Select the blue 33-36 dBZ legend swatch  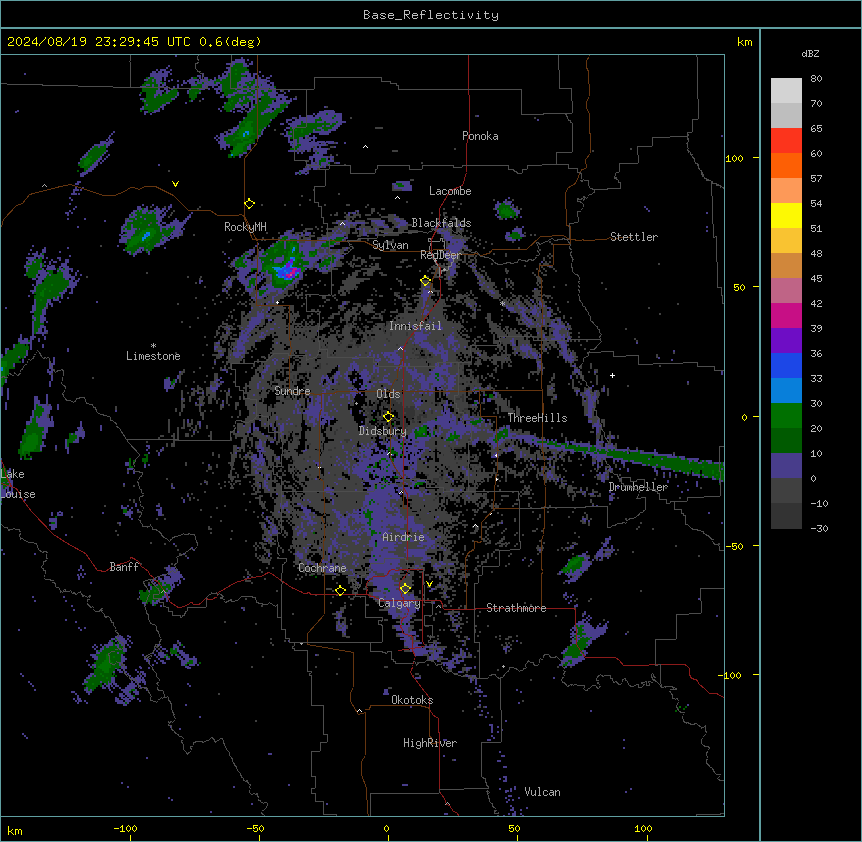786,365
